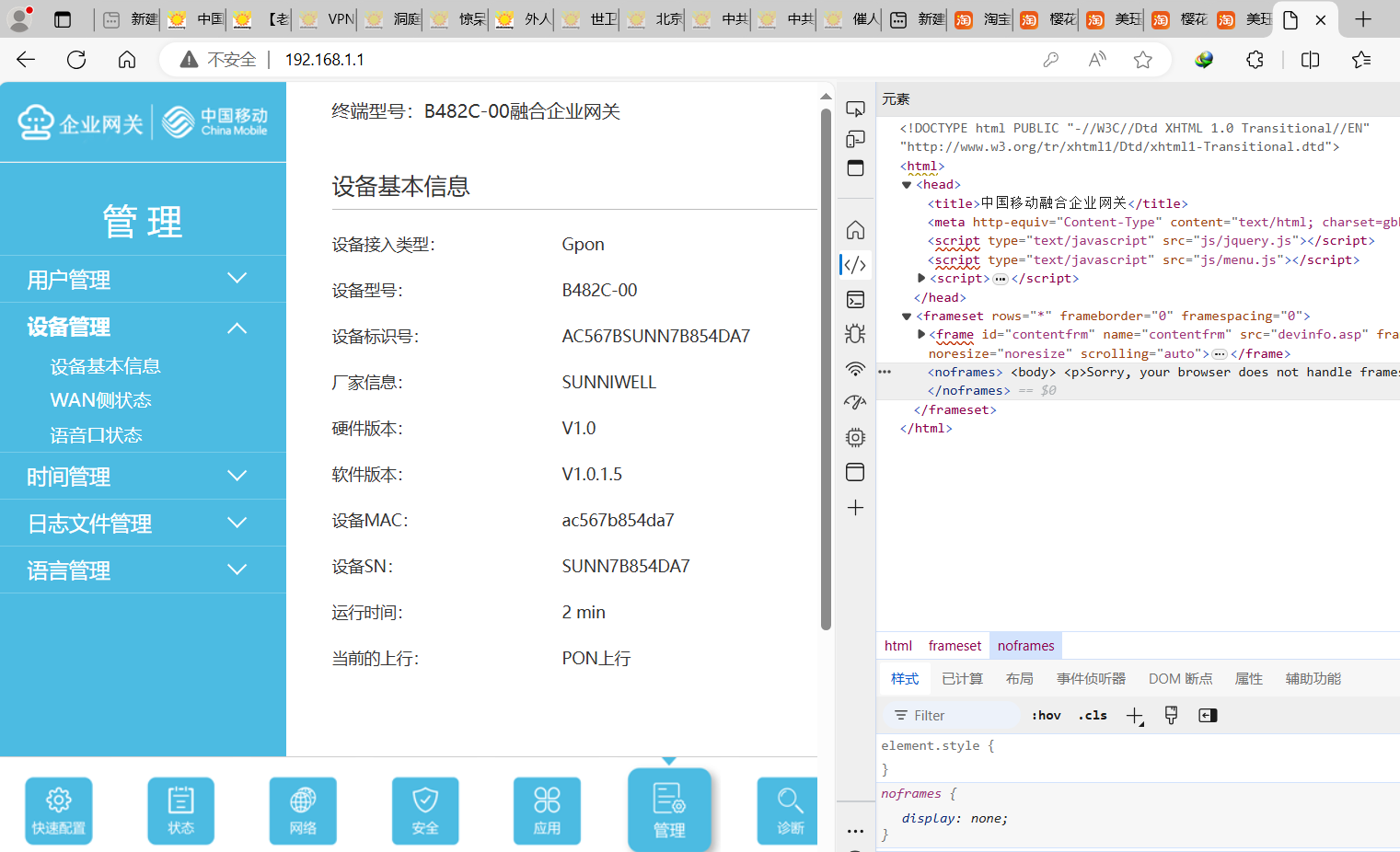Viewport: 1400px width, 852px height.
Task: Open the 诊断 diagnostics section
Action: [789, 811]
